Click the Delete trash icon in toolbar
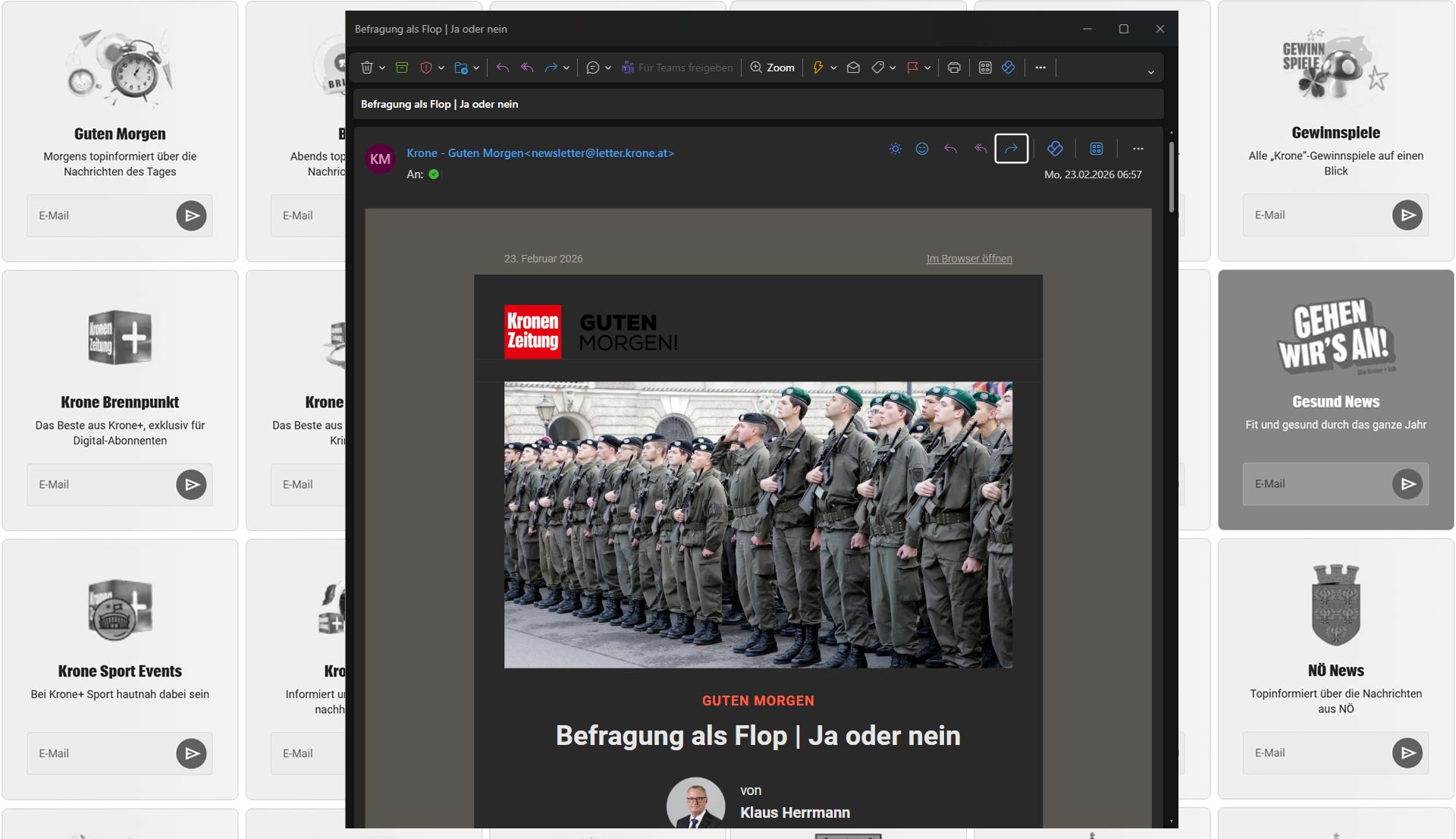 point(367,68)
